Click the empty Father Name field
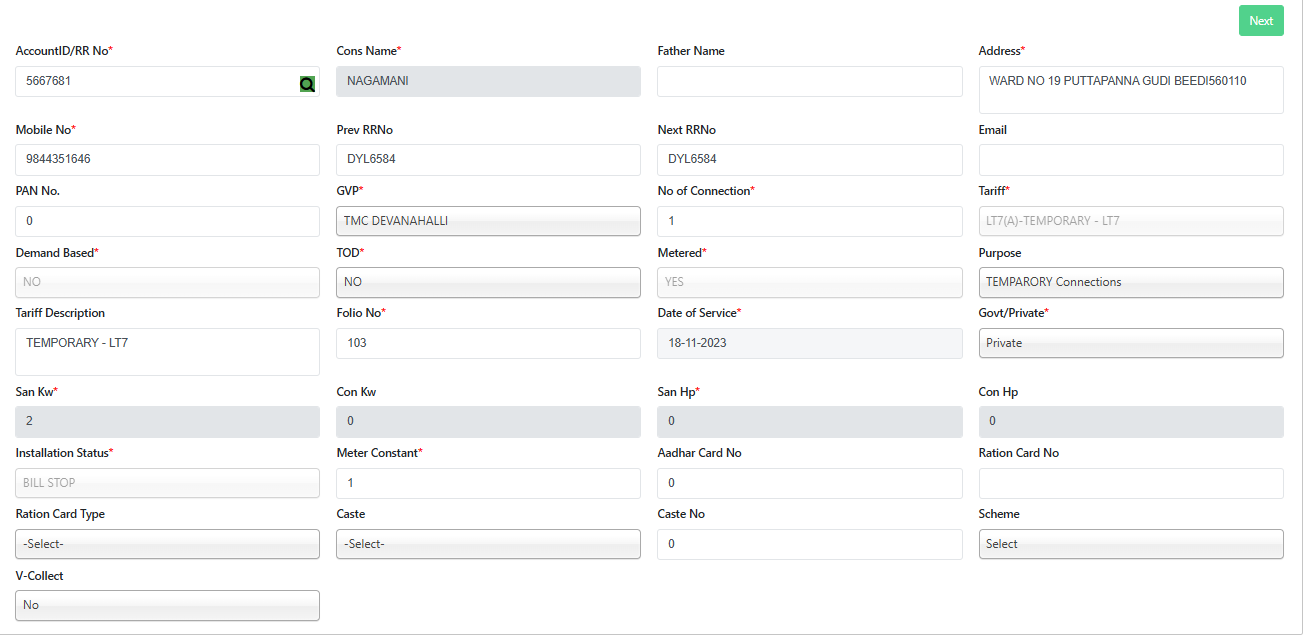The height and width of the screenshot is (637, 1303). pos(810,82)
